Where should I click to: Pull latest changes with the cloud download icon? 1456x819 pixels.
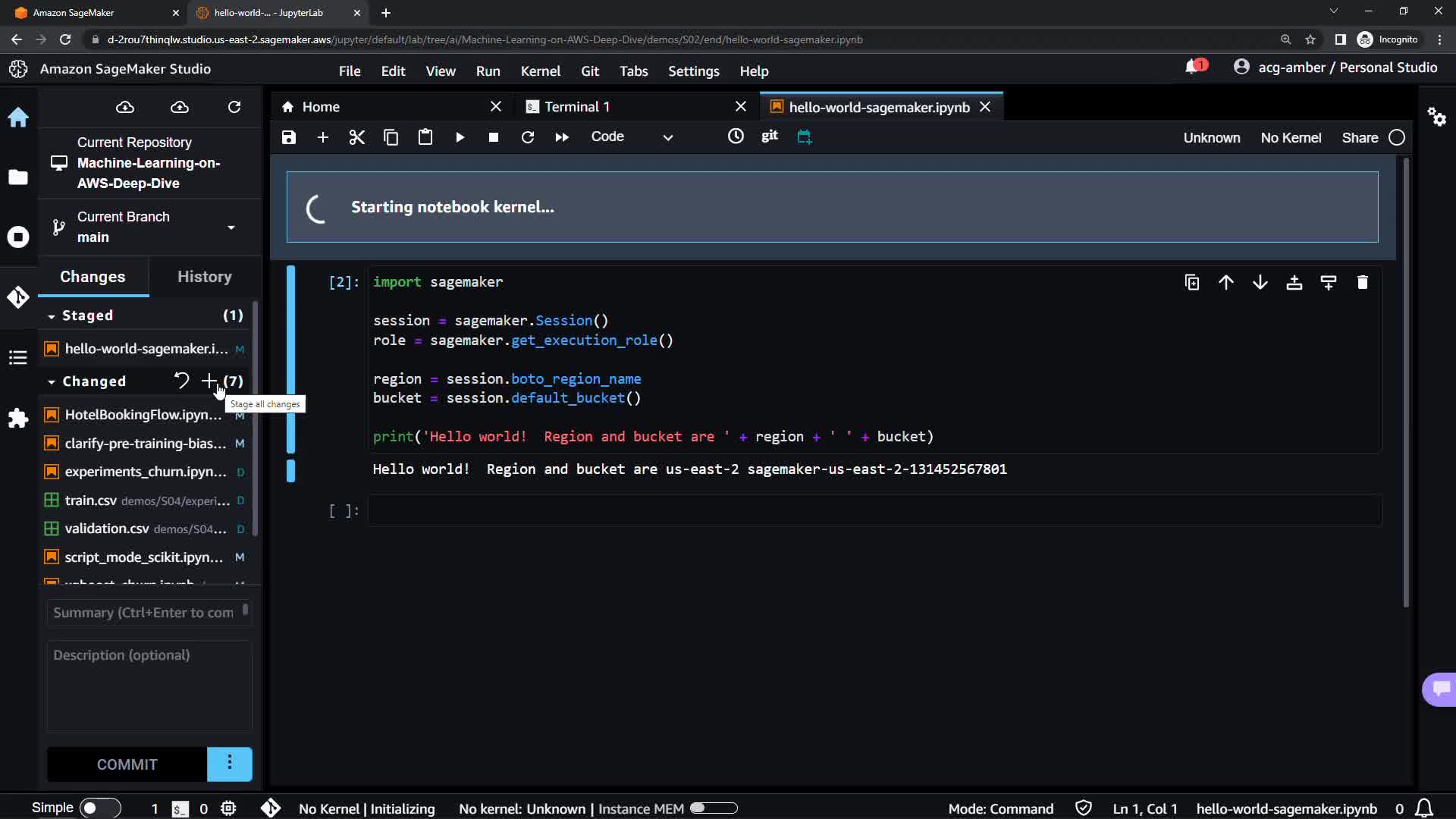pyautogui.click(x=124, y=107)
